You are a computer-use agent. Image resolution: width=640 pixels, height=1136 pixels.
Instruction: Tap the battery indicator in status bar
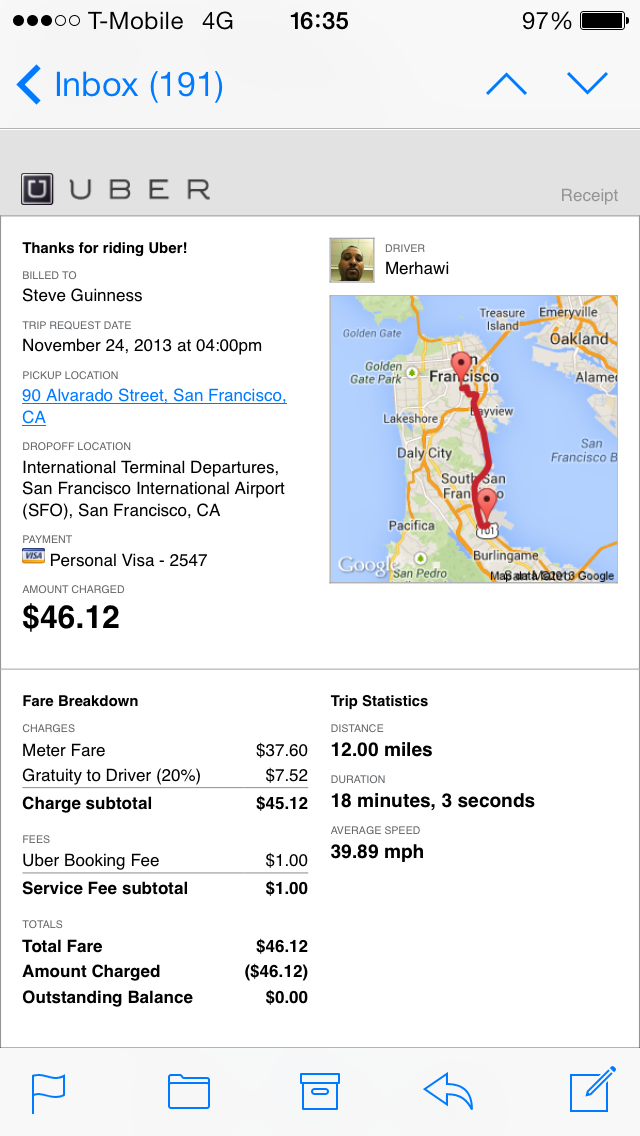coord(603,21)
